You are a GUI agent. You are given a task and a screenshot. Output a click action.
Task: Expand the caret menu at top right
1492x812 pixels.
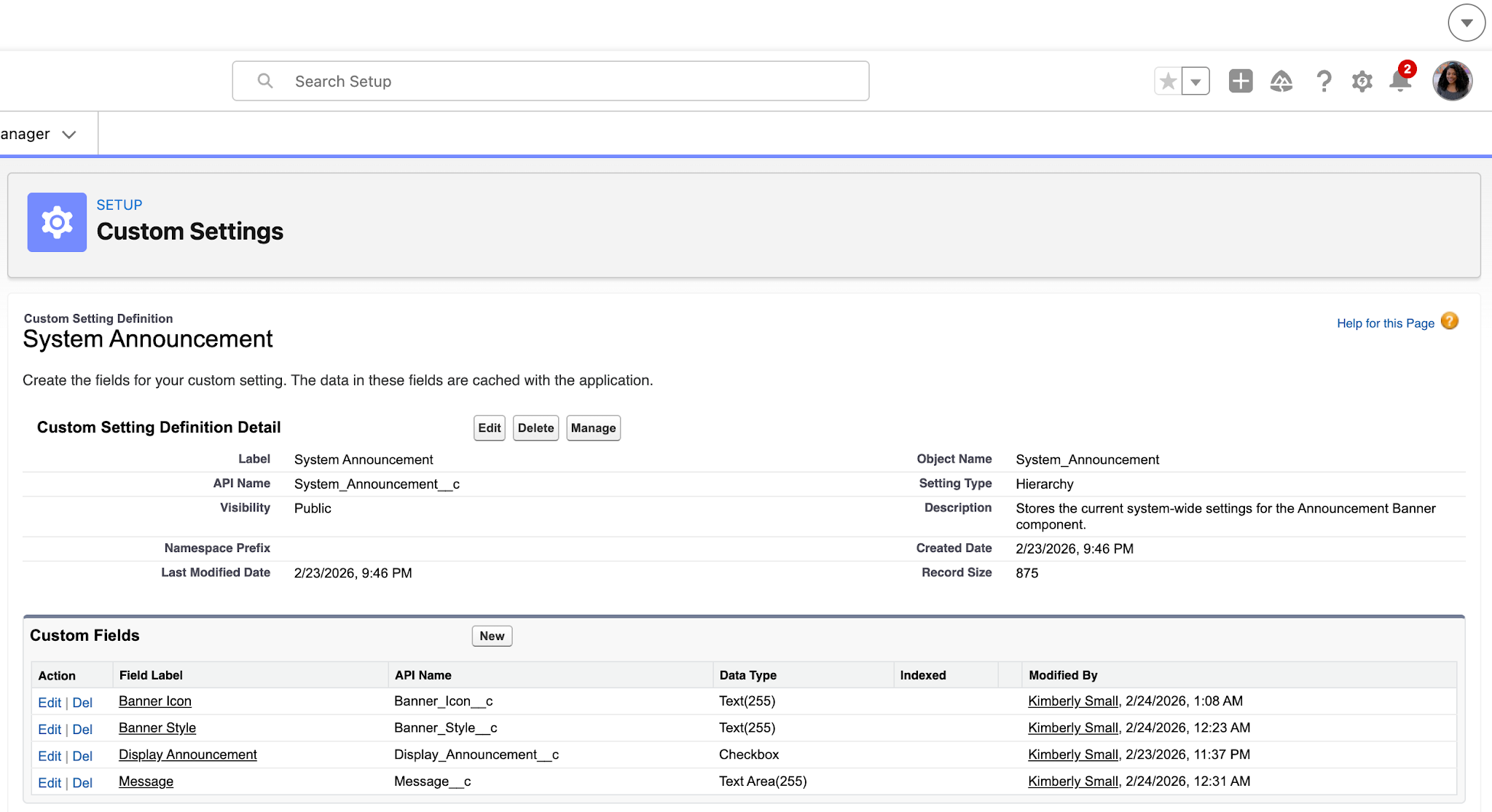[x=1467, y=23]
